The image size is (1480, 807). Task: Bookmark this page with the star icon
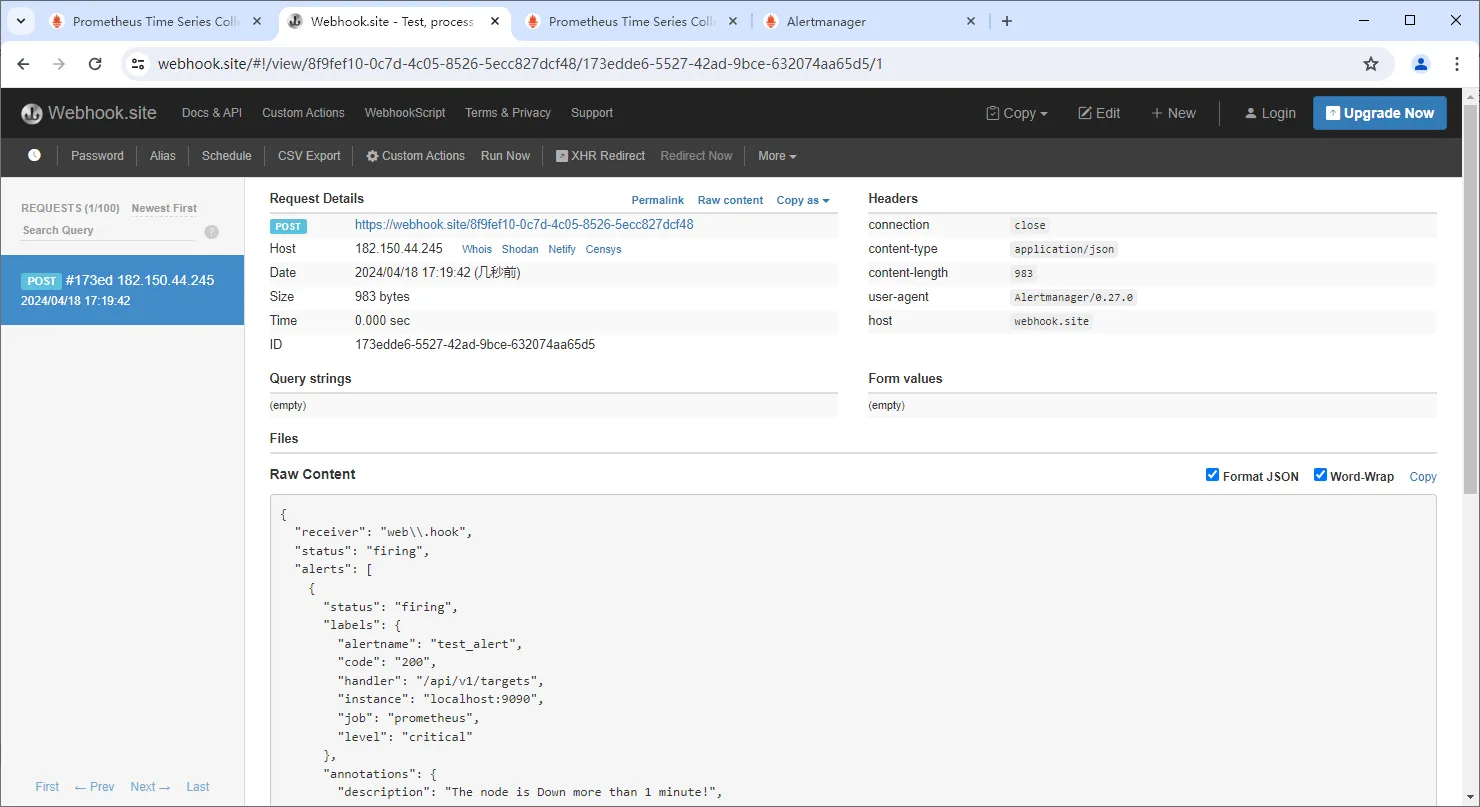pos(1371,64)
